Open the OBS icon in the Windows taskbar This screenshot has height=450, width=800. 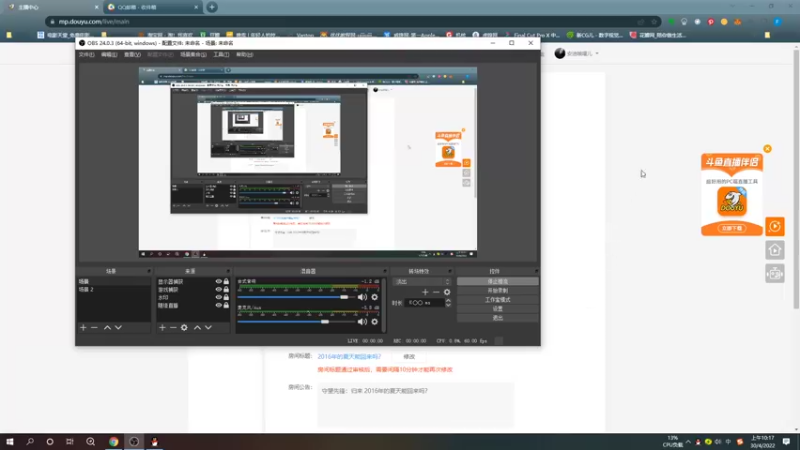pyautogui.click(x=134, y=441)
